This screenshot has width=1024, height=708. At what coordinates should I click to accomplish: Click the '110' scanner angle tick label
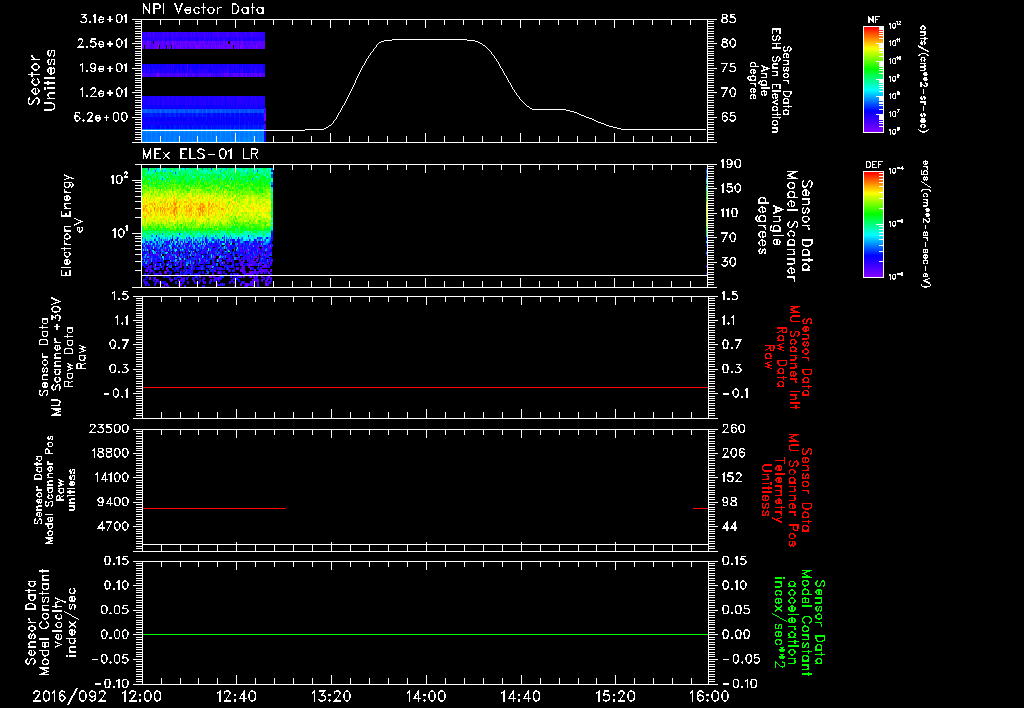(x=731, y=213)
